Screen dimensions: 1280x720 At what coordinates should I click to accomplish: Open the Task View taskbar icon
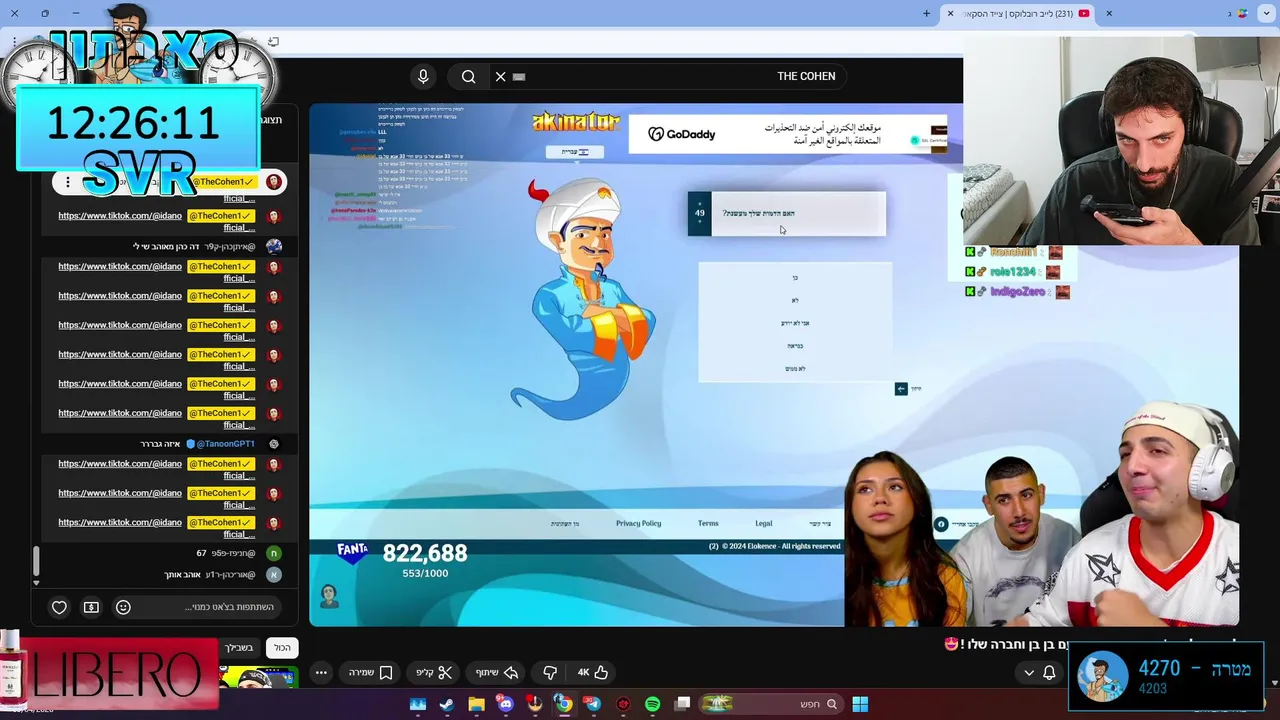click(x=682, y=704)
